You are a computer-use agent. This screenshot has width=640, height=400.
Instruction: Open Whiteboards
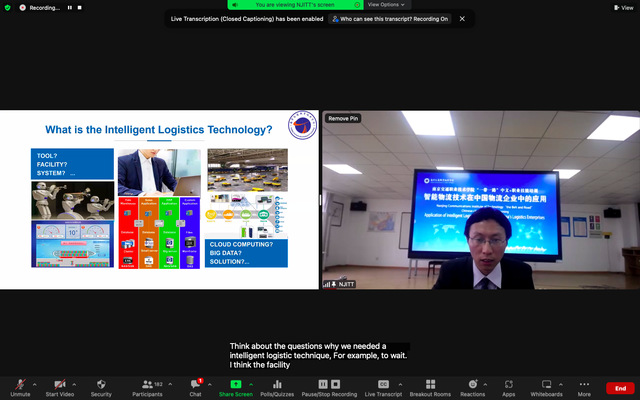pos(546,386)
